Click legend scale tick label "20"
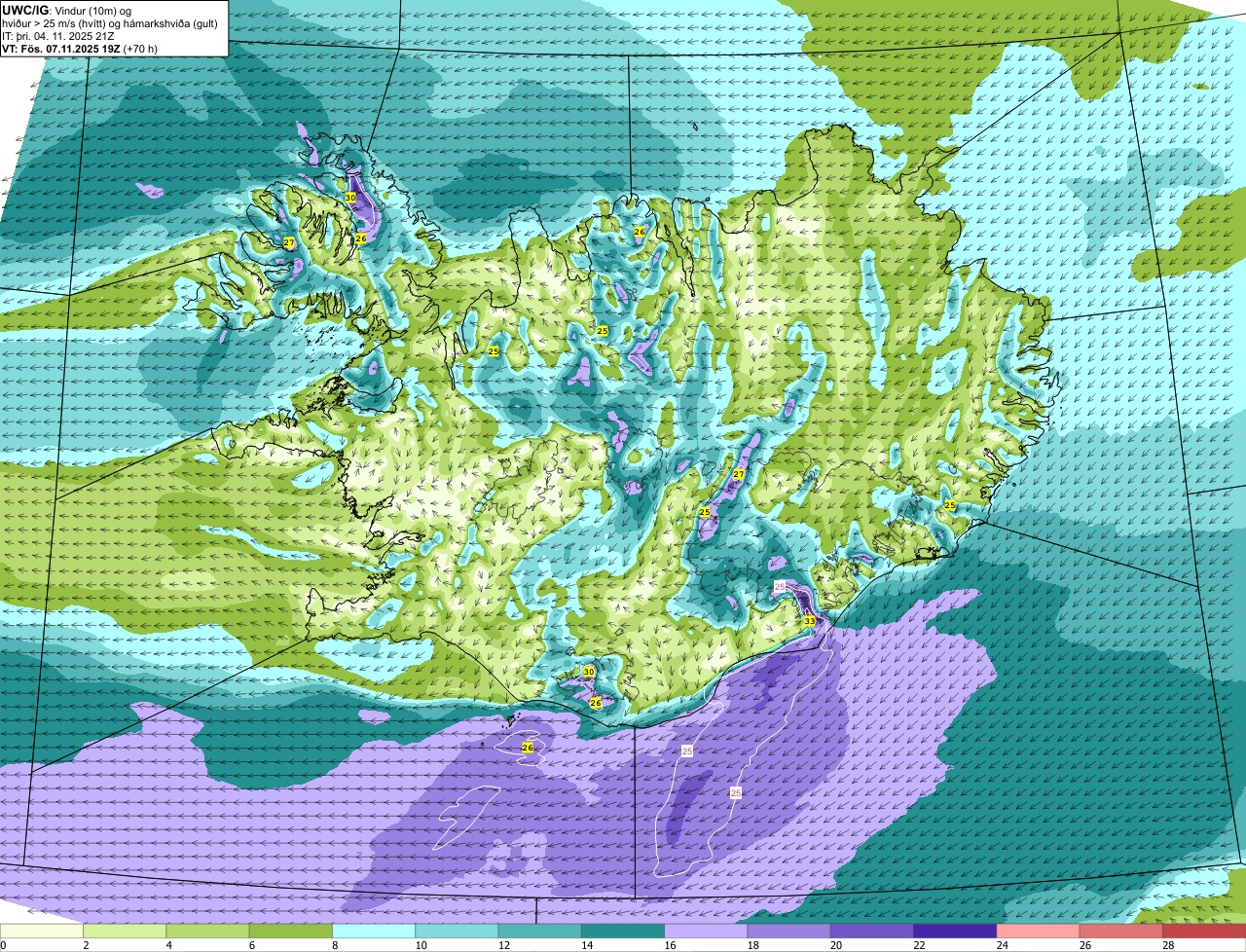The height and width of the screenshot is (952, 1246). tap(835, 945)
